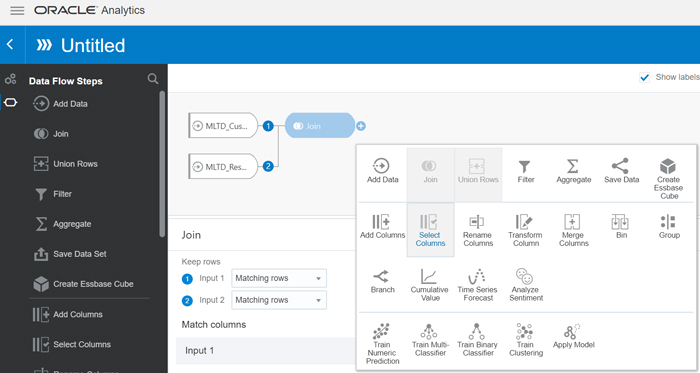
Task: Go back using the header arrow
Action: pos(10,44)
